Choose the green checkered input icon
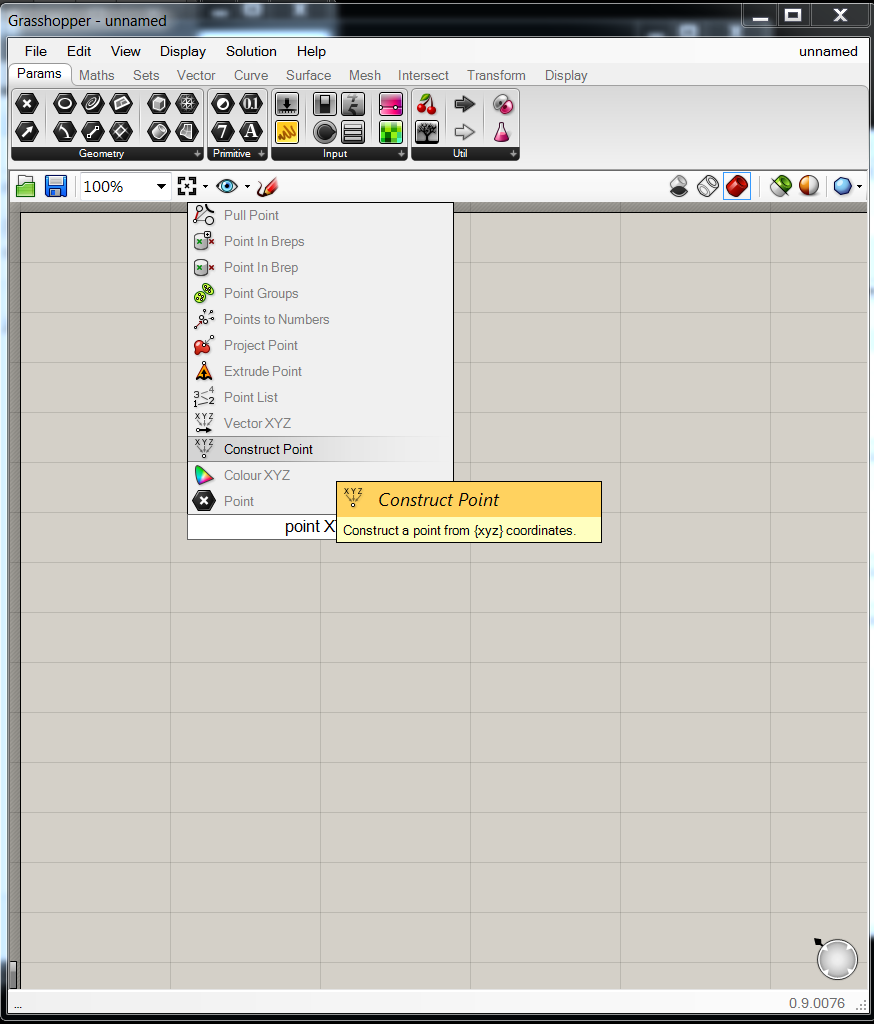This screenshot has height=1024, width=874. [391, 132]
